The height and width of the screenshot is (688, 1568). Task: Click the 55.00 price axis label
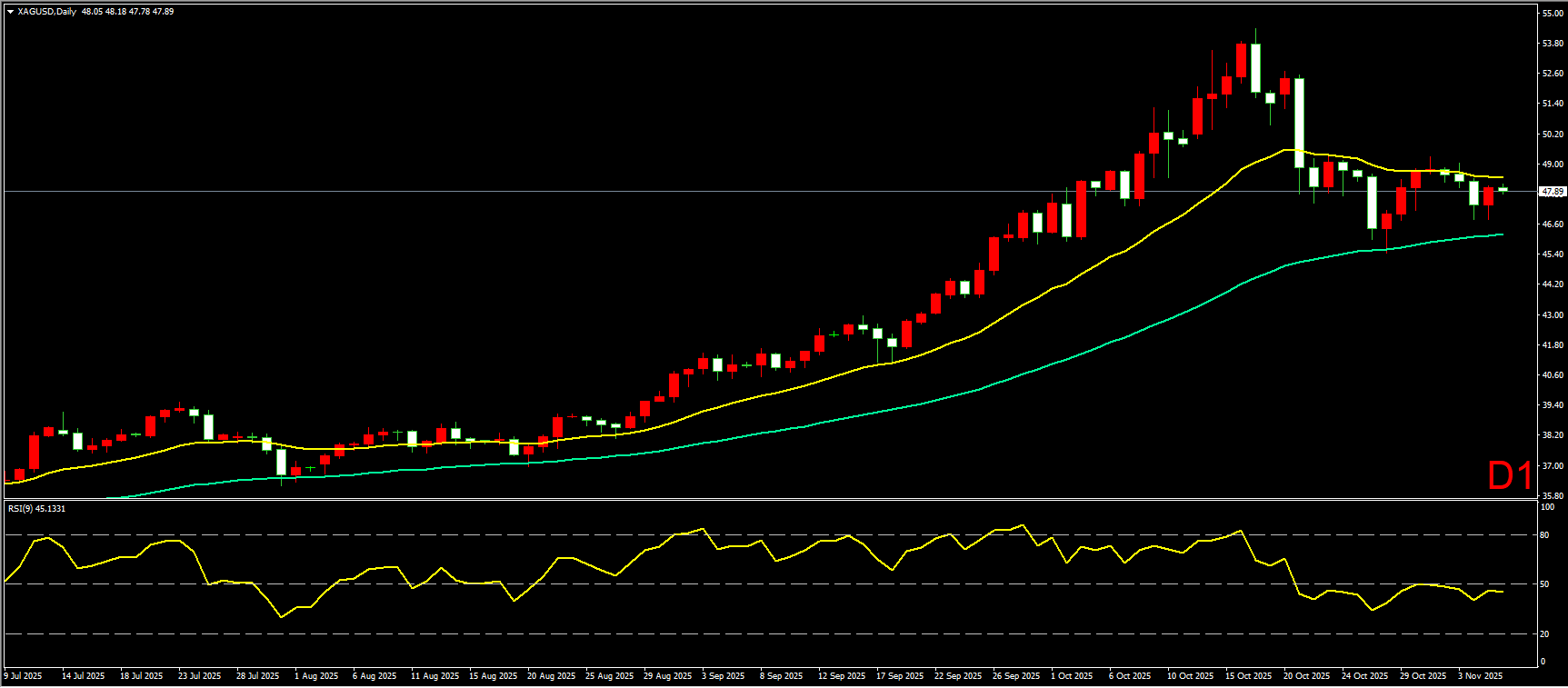tap(1553, 14)
